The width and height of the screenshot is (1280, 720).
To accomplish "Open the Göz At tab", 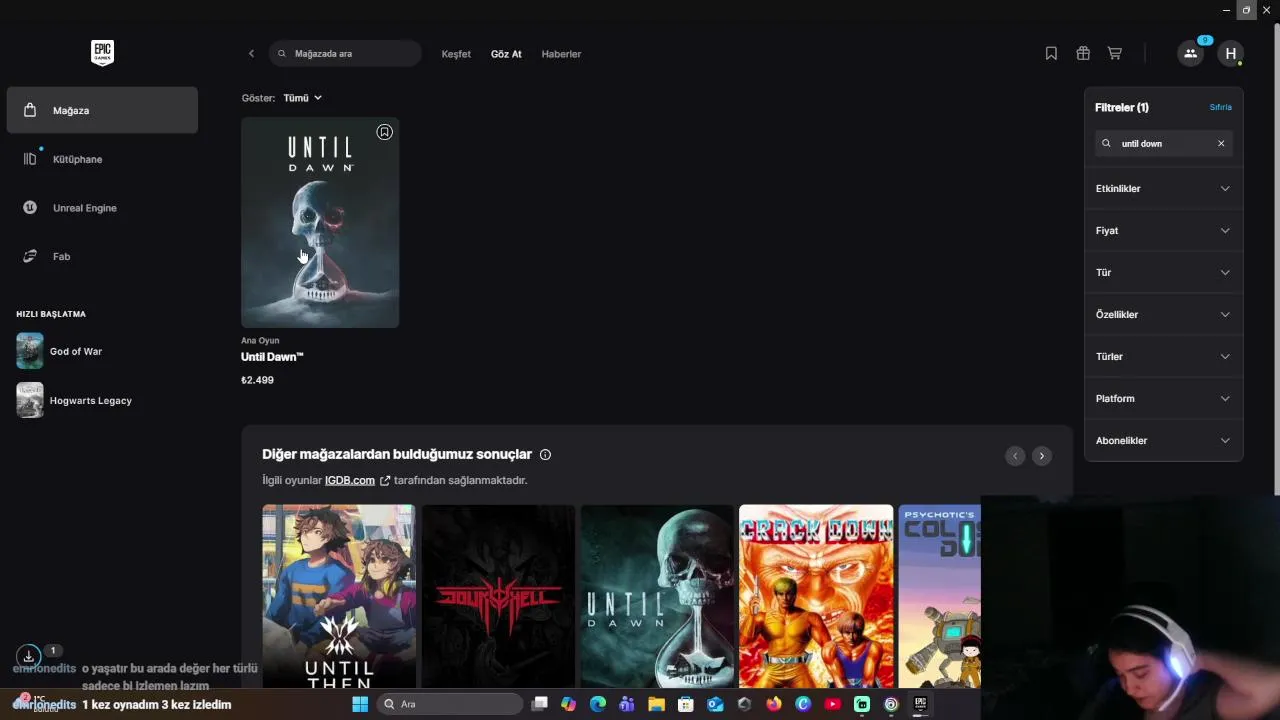I will click(x=506, y=54).
